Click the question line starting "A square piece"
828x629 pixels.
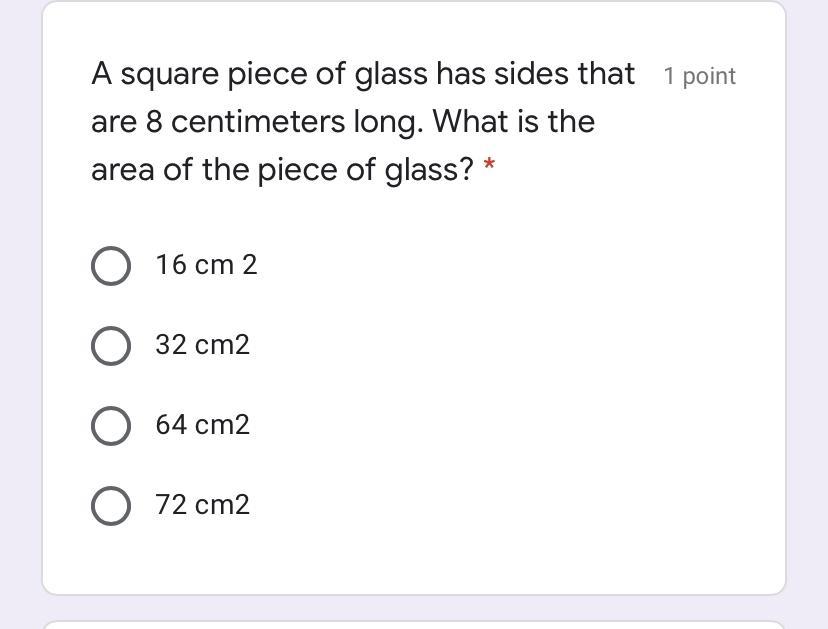click(362, 74)
